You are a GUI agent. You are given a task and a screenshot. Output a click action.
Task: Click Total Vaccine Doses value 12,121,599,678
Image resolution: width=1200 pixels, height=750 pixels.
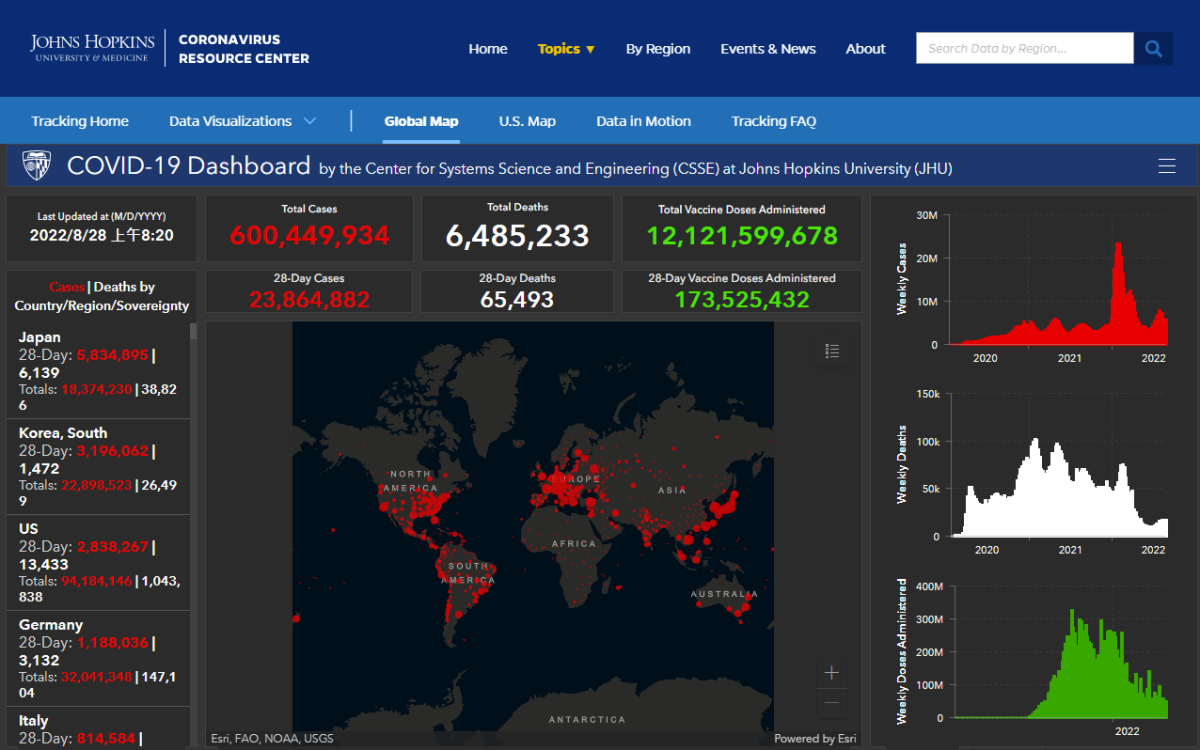742,236
